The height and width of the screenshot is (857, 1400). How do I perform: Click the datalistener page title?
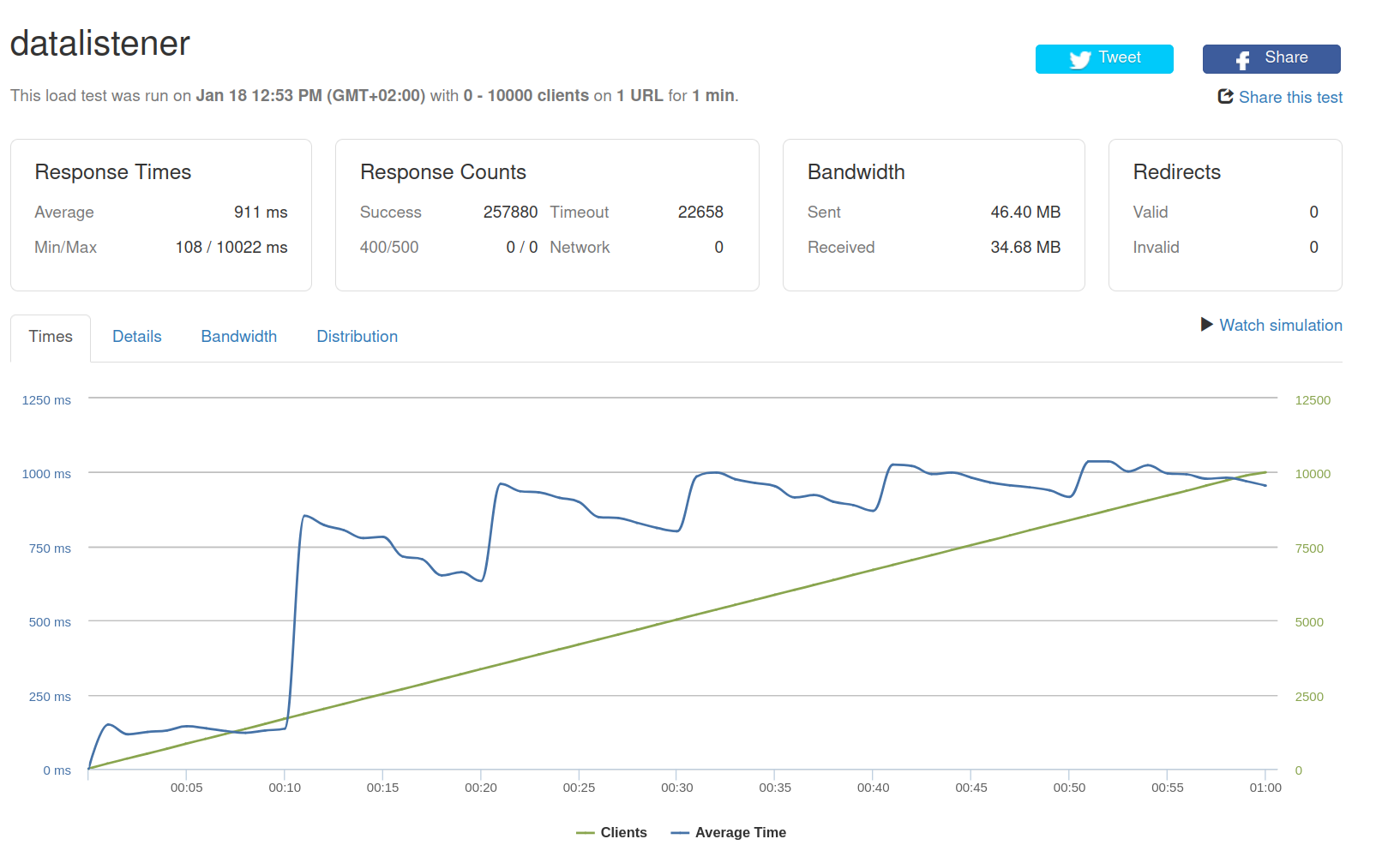[100, 44]
